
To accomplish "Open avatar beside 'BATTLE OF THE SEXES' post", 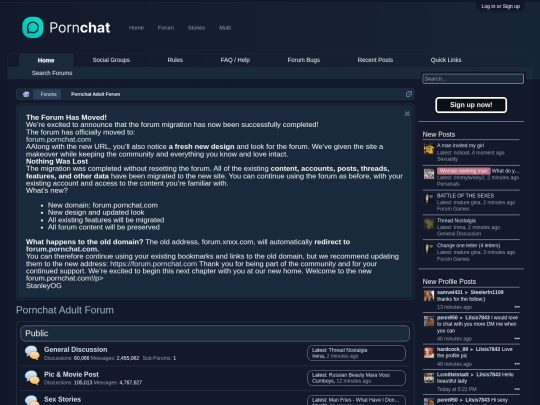I will 429,199.
